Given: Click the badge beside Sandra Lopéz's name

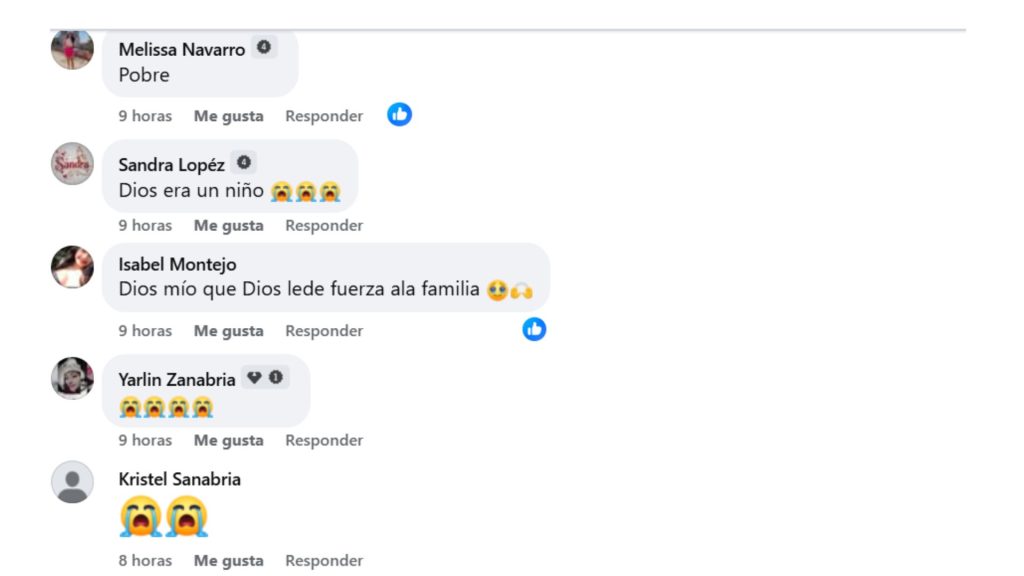Looking at the screenshot, I should tap(246, 162).
